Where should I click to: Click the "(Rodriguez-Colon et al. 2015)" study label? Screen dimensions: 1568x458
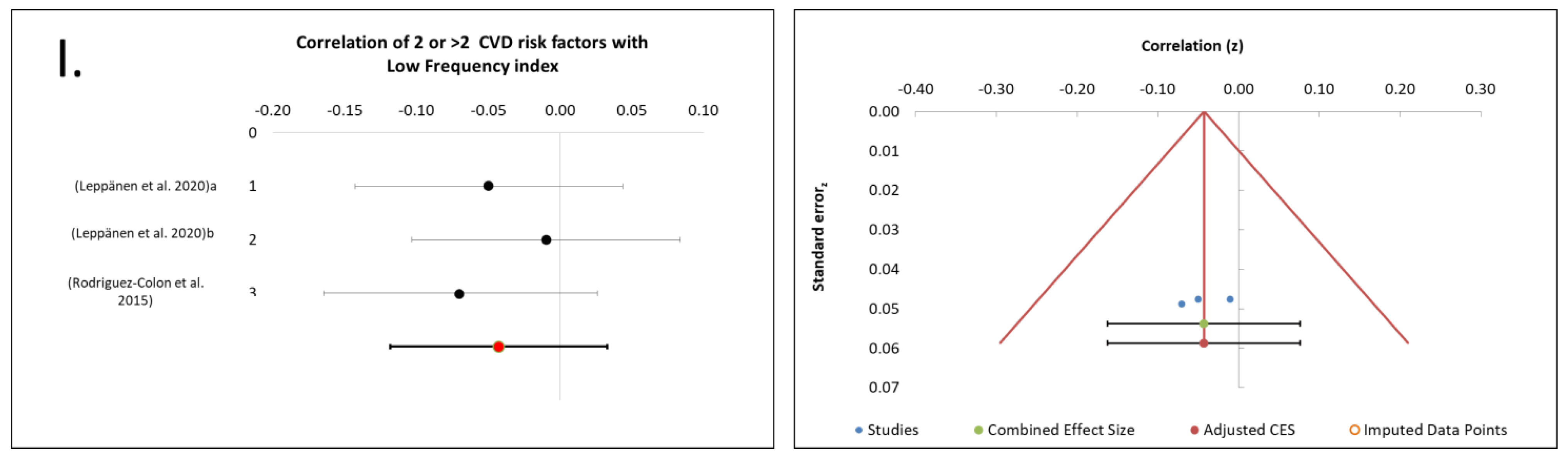click(x=135, y=291)
